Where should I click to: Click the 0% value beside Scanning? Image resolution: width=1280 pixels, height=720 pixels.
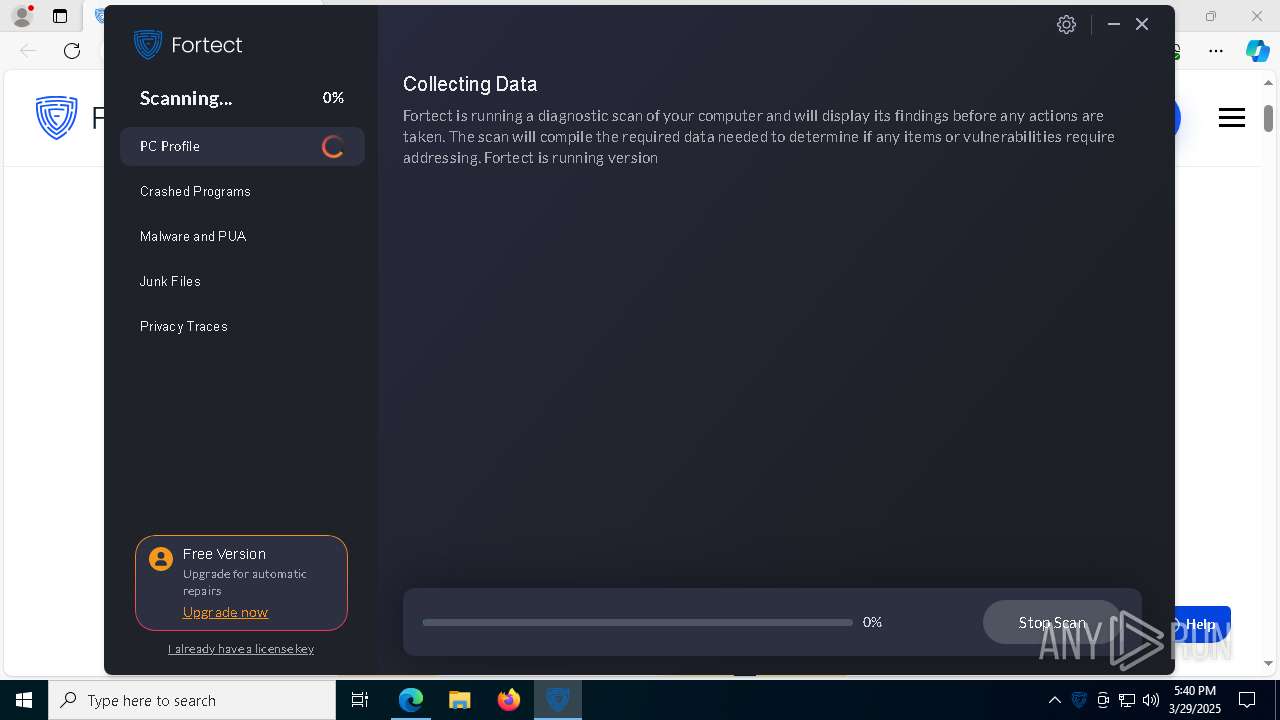tap(333, 97)
